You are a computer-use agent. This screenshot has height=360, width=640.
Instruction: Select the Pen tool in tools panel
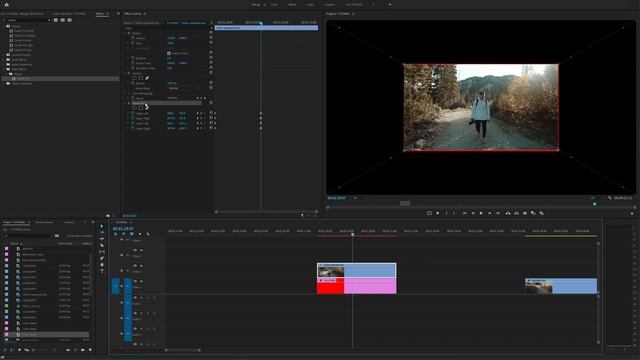(x=102, y=258)
